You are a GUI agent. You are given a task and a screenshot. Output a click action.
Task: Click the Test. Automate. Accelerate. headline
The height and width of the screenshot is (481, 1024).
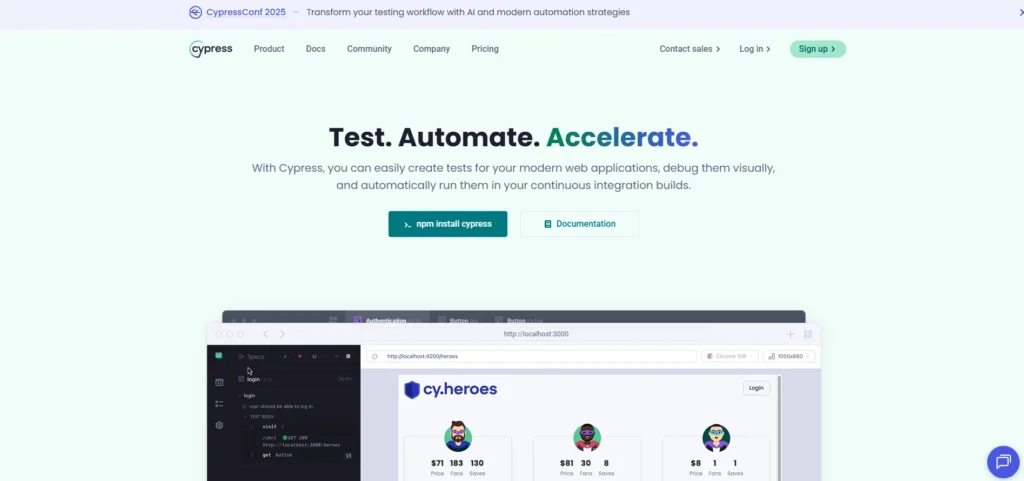pyautogui.click(x=513, y=137)
